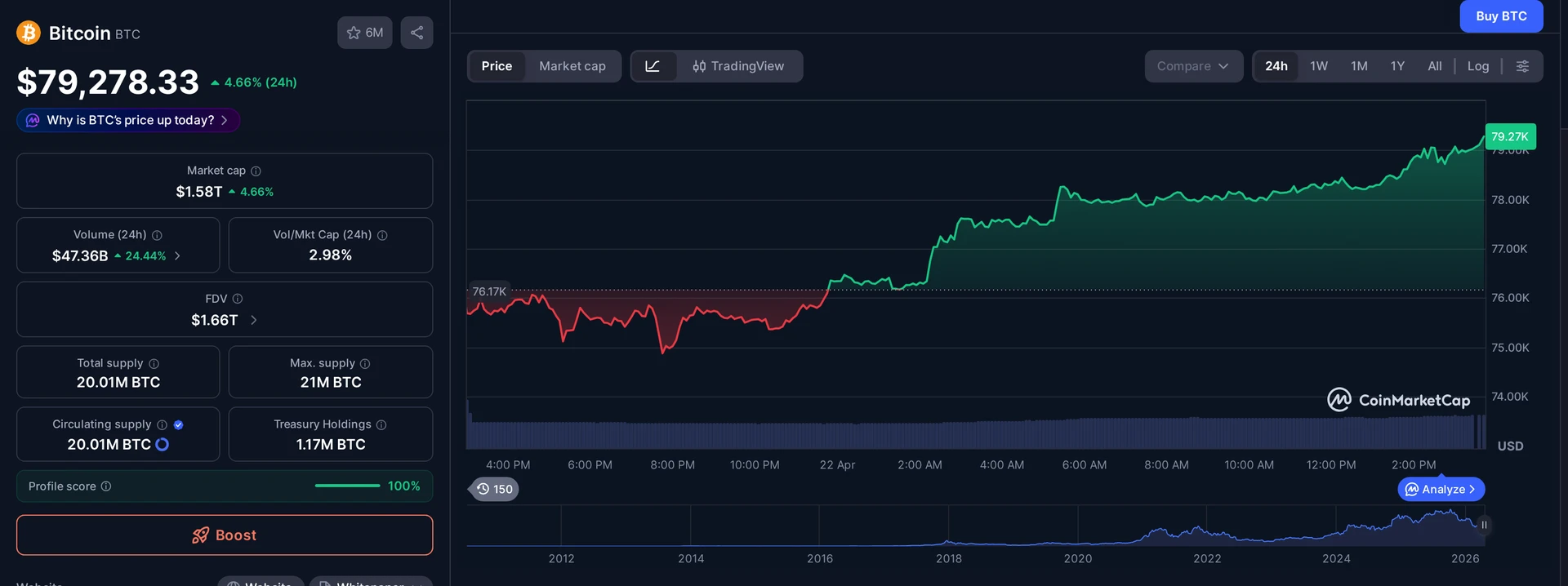The width and height of the screenshot is (1568, 586).
Task: Click Max. supply info icon
Action: (365, 363)
